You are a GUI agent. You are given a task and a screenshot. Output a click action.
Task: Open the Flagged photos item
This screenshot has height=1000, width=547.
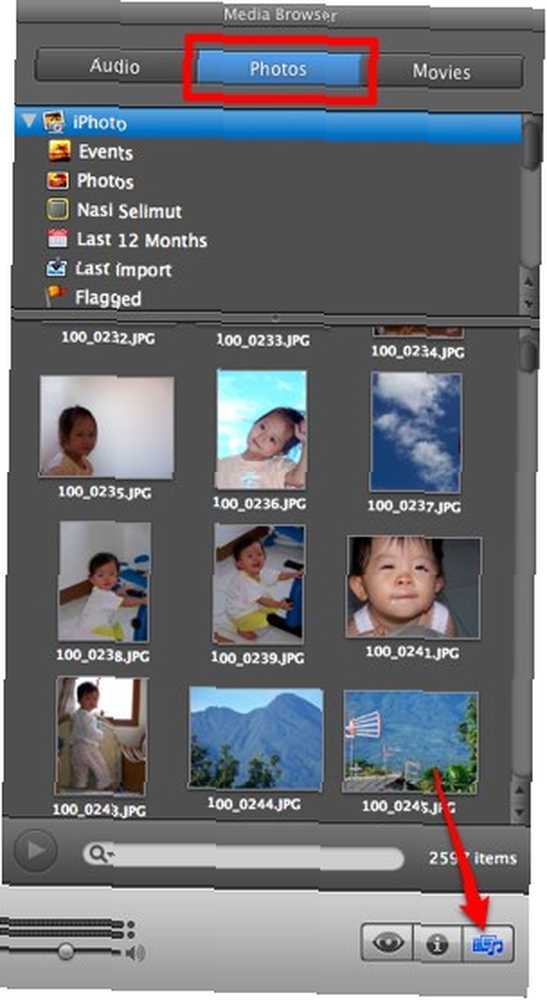coord(93,298)
